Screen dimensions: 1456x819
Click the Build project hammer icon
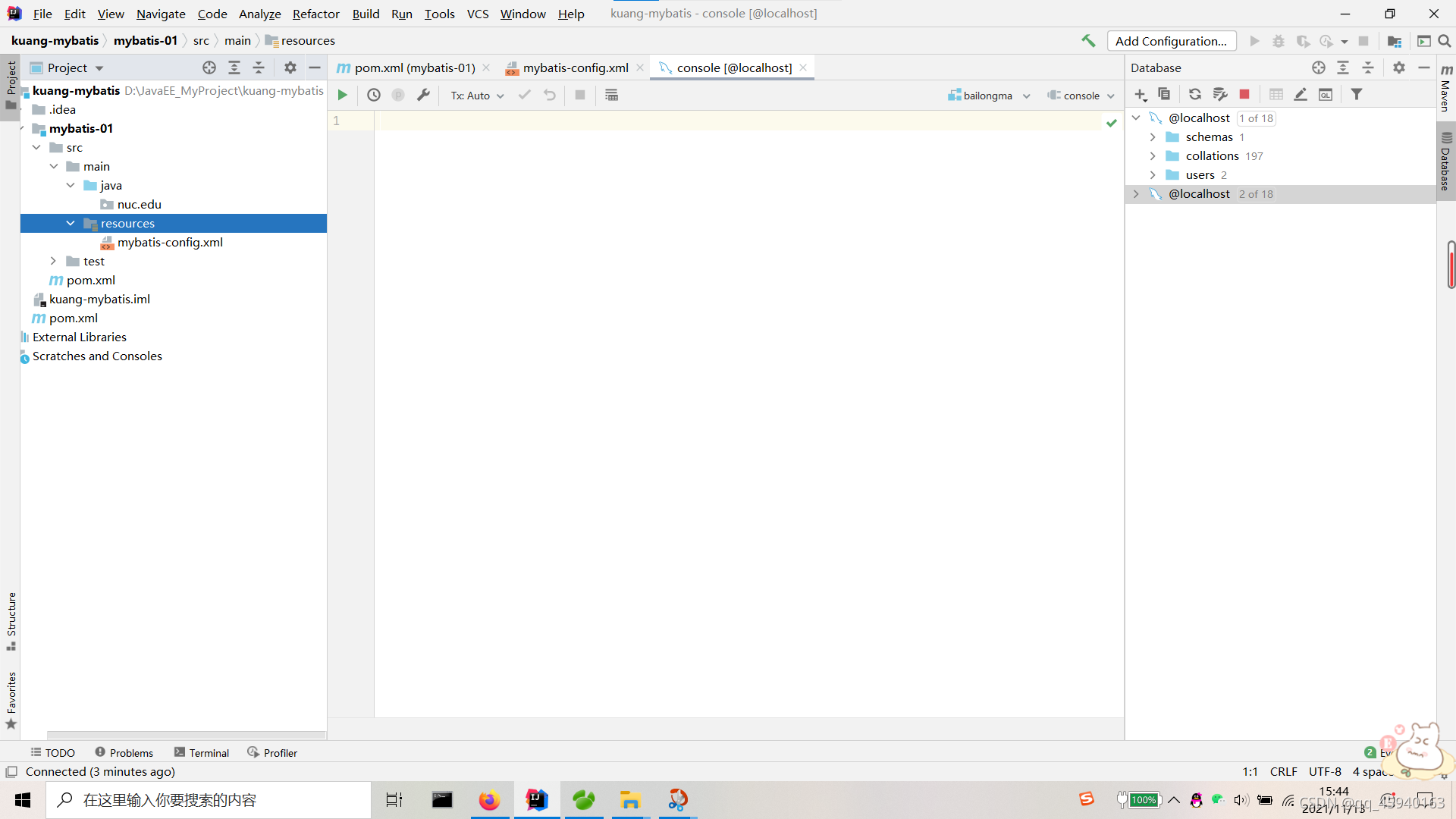click(1088, 41)
